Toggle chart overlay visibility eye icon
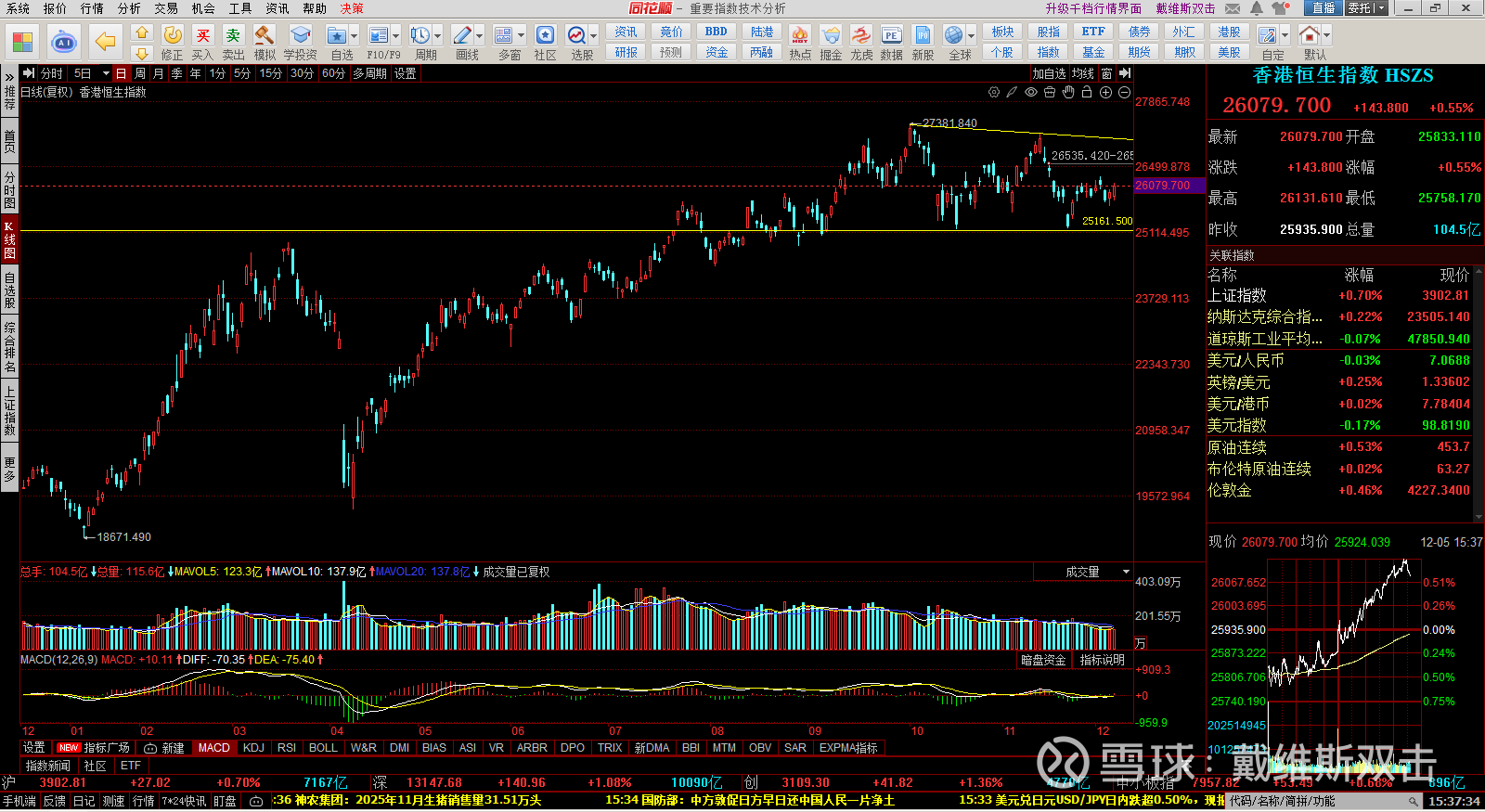Screen dimensions: 1485x812 1031,92
